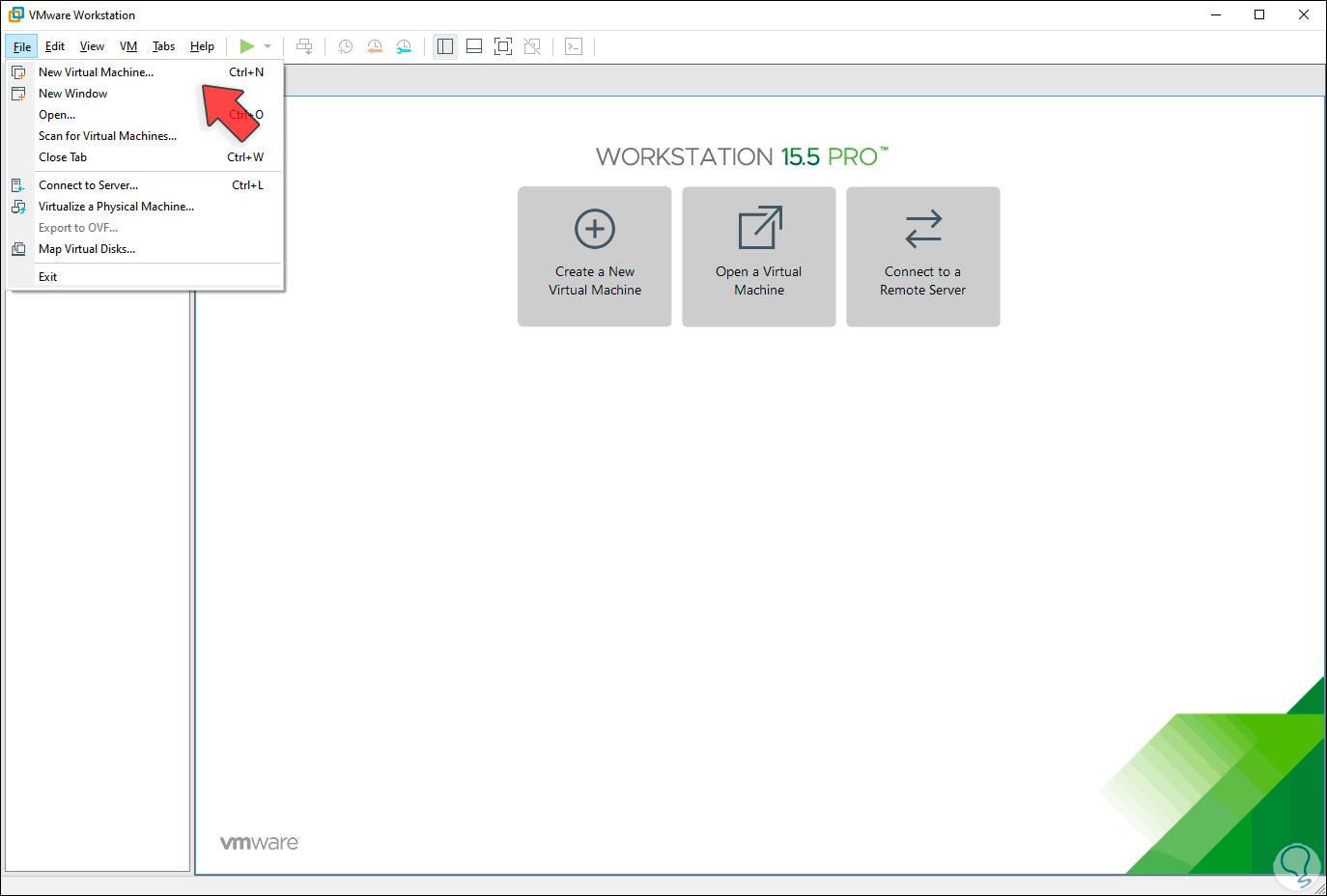Image resolution: width=1327 pixels, height=896 pixels.
Task: Toggle the library sidebar view icon
Action: [x=445, y=46]
